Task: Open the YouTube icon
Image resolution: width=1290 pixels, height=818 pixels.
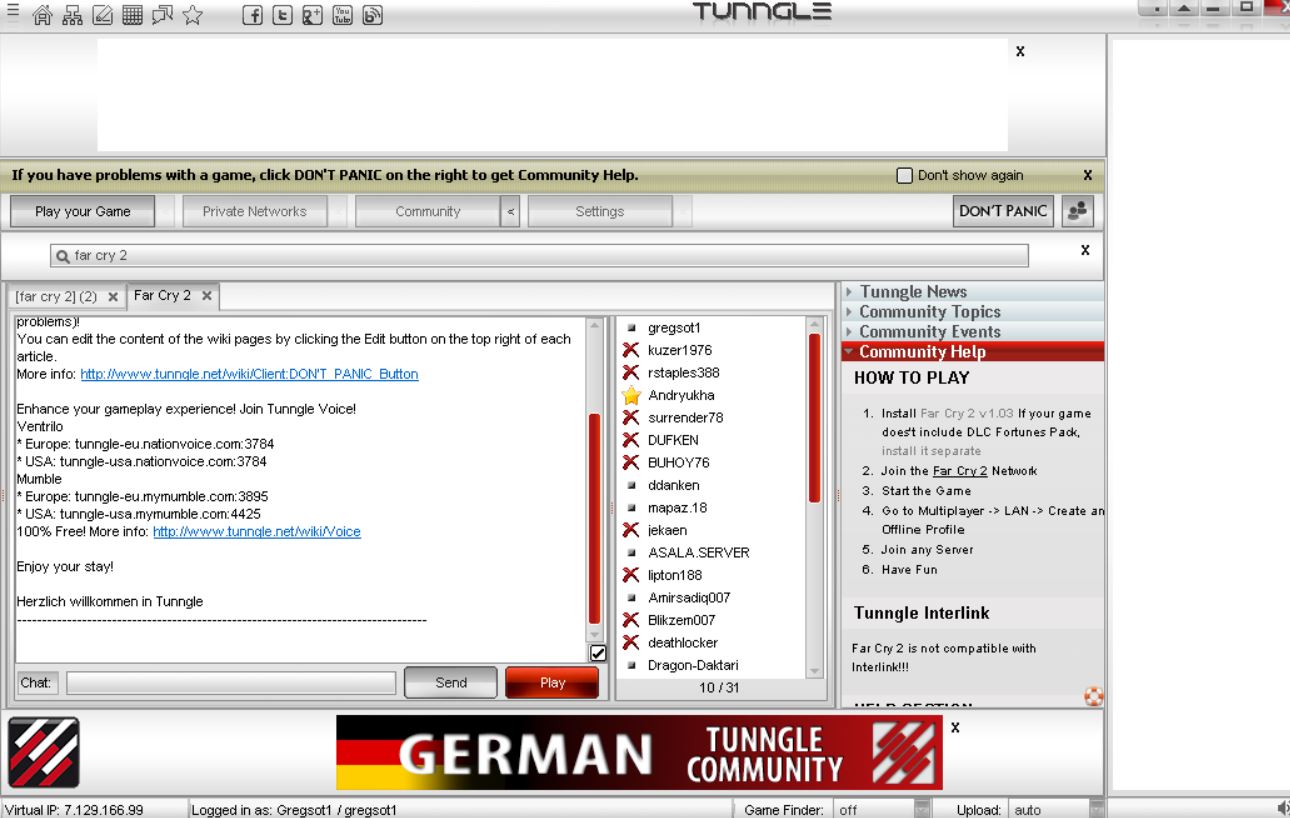Action: pos(342,17)
